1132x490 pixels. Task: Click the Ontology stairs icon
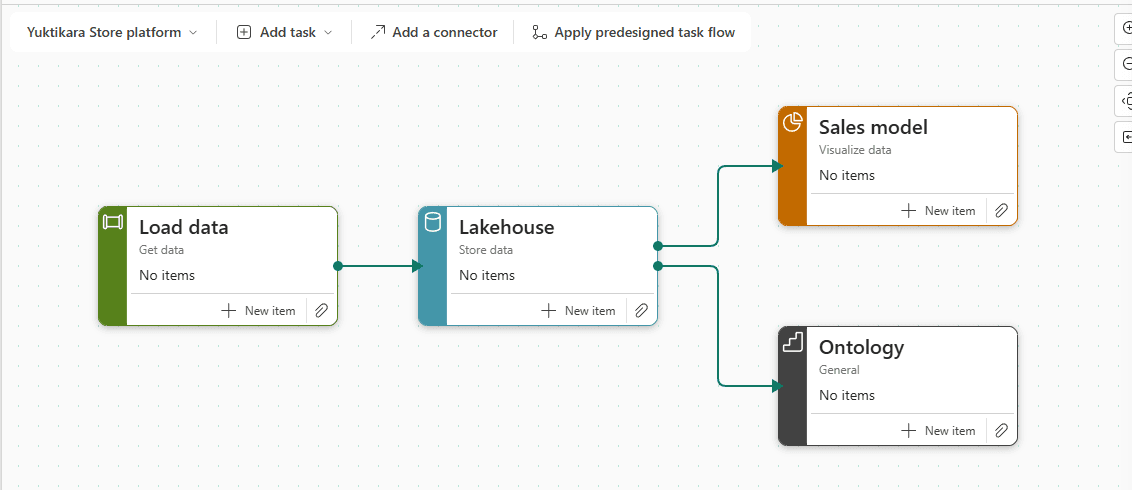click(x=793, y=342)
